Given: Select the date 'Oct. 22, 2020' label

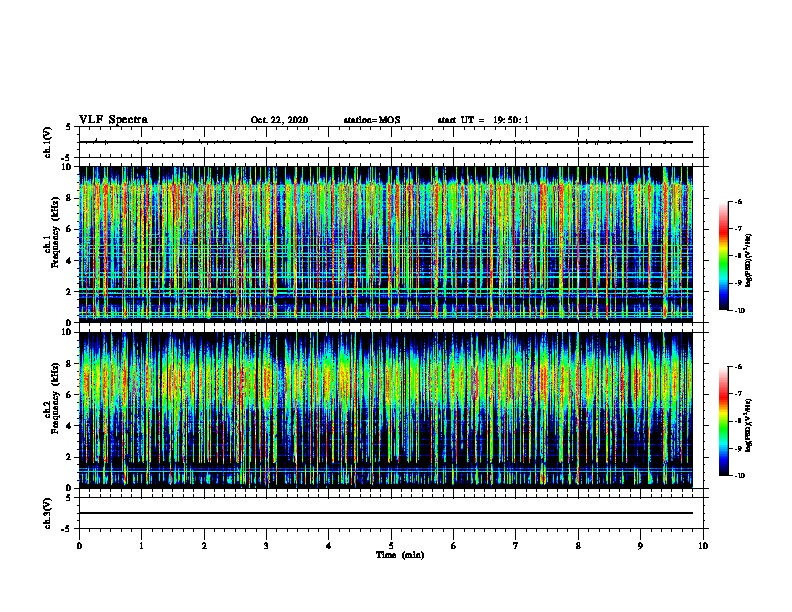Looking at the screenshot, I should coord(279,120).
